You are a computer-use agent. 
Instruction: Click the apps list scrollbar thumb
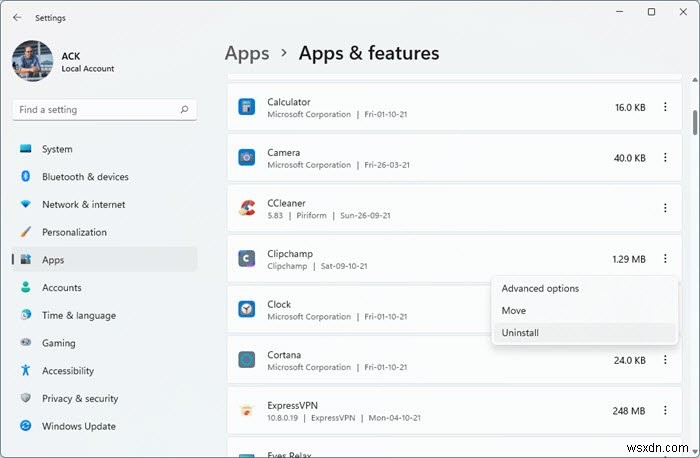click(695, 122)
